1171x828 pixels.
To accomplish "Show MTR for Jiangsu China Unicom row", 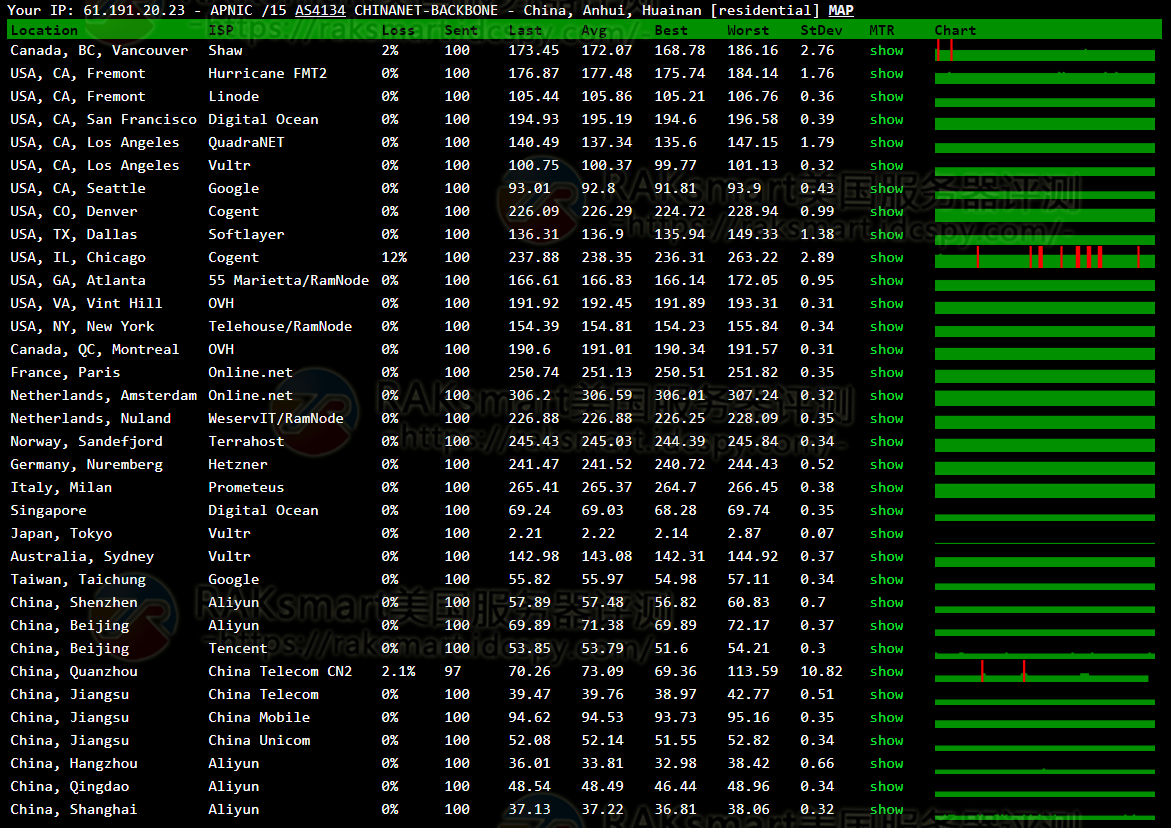I will [x=886, y=741].
